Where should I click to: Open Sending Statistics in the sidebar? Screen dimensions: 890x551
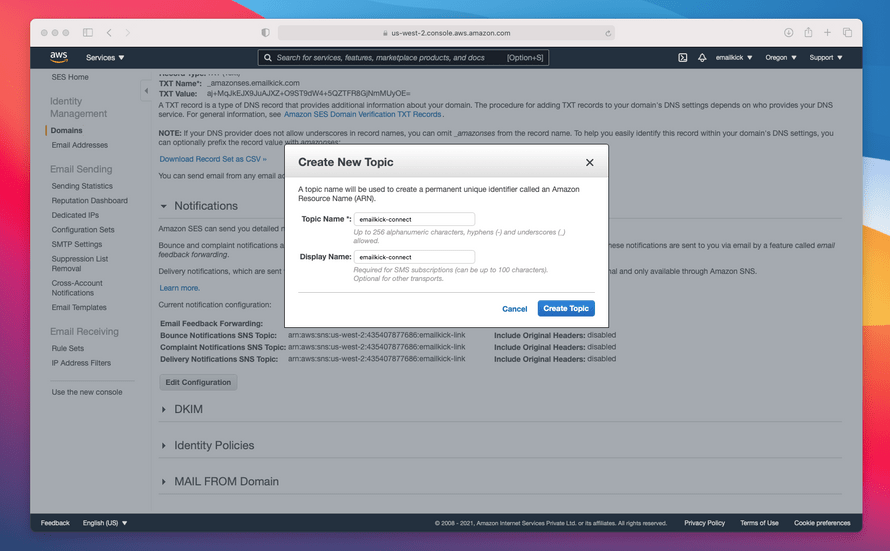[82, 186]
